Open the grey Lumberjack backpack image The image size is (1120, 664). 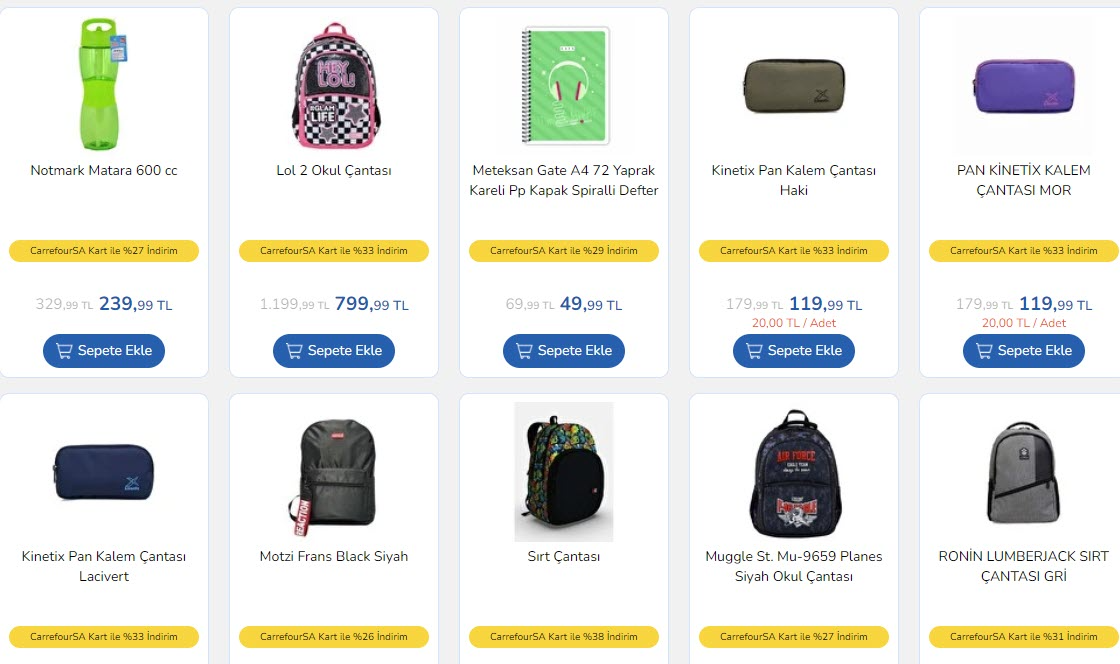pos(1024,473)
